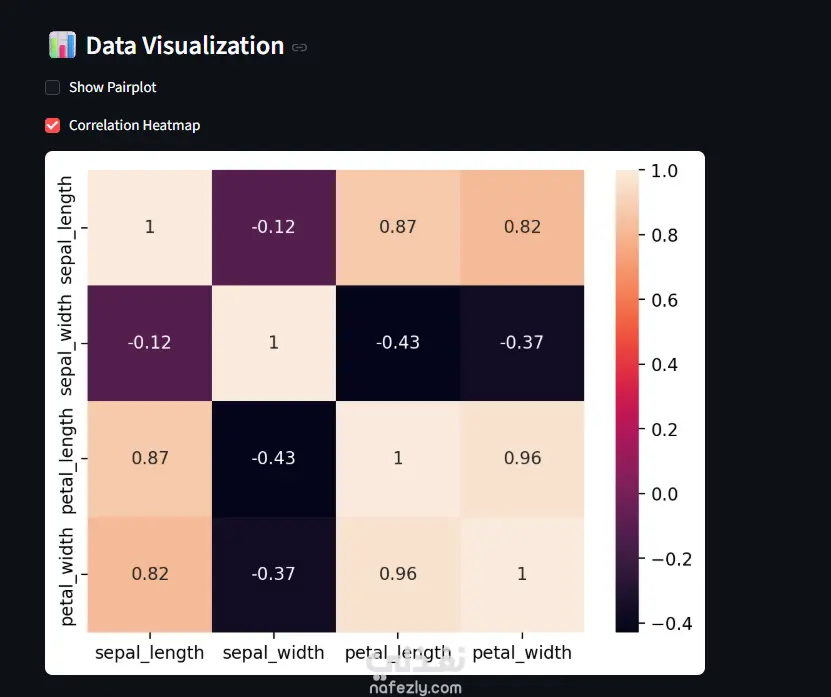Click the anchor link icon beside heading
Screen dimensions: 831x697
(x=299, y=48)
